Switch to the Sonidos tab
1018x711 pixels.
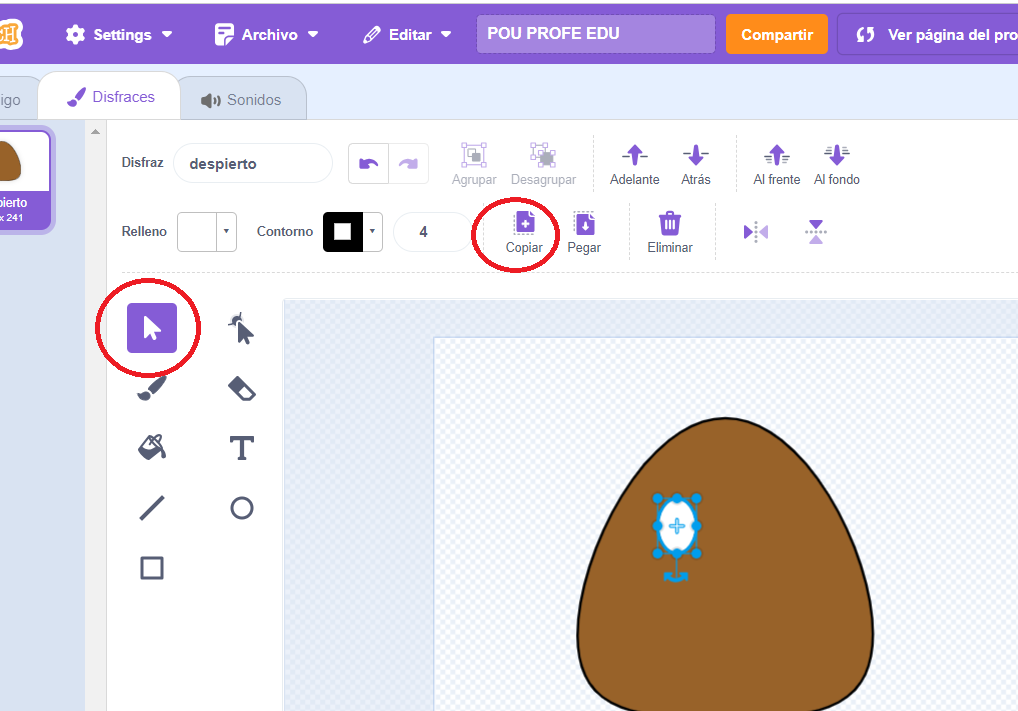point(242,100)
